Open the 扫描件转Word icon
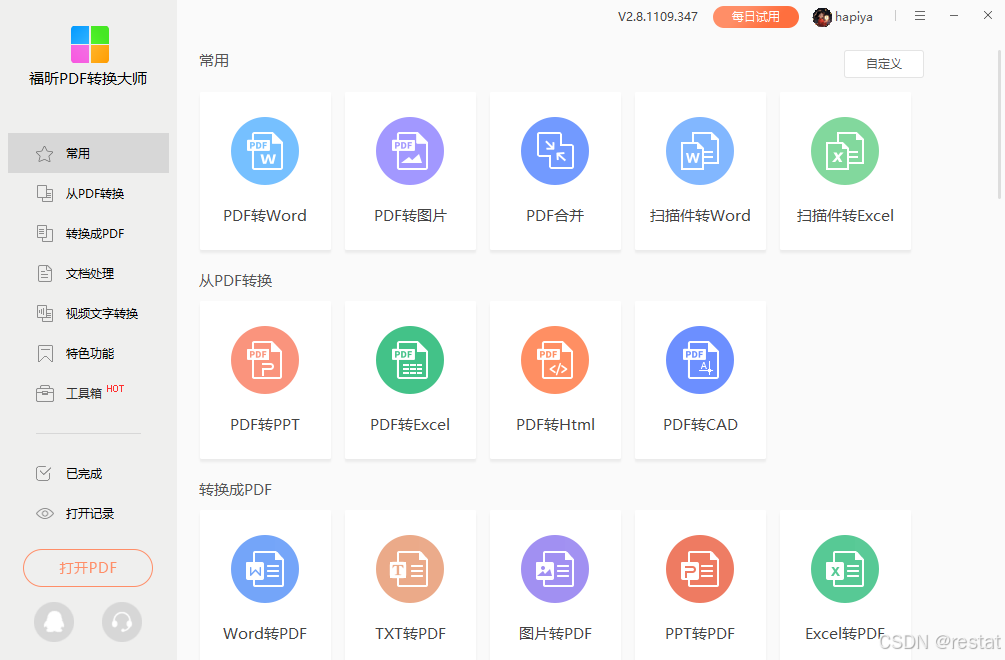This screenshot has height=660, width=1005. (700, 151)
